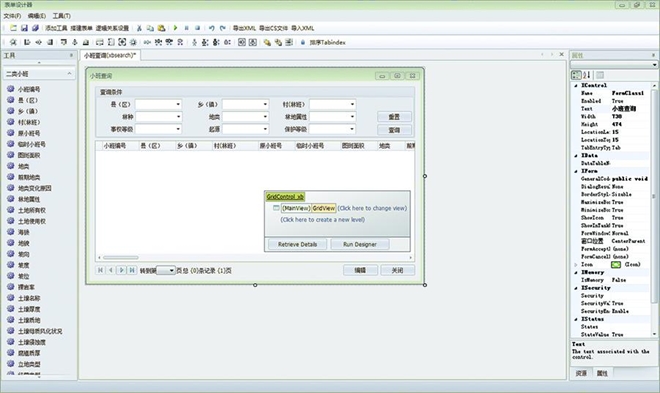Image resolution: width=660 pixels, height=393 pixels.
Task: Select alphabetical sort icon in properties panel
Action: pyautogui.click(x=587, y=75)
